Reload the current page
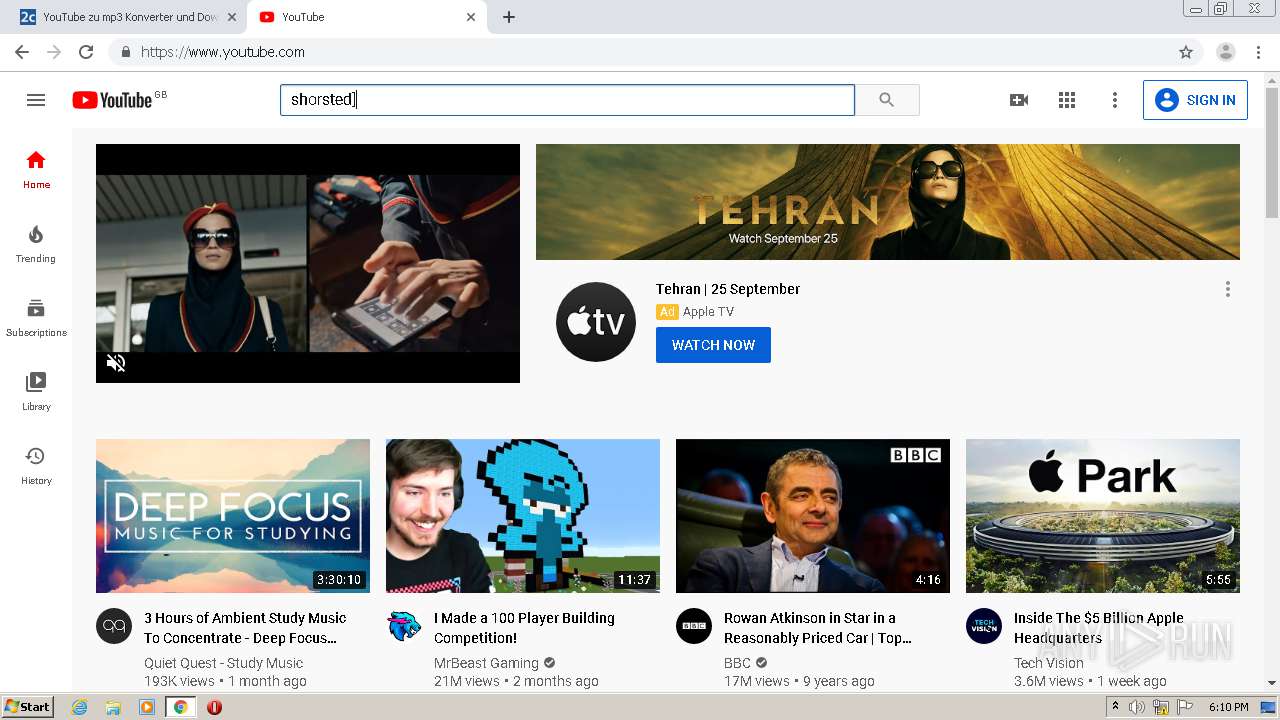This screenshot has width=1280, height=720. [86, 52]
